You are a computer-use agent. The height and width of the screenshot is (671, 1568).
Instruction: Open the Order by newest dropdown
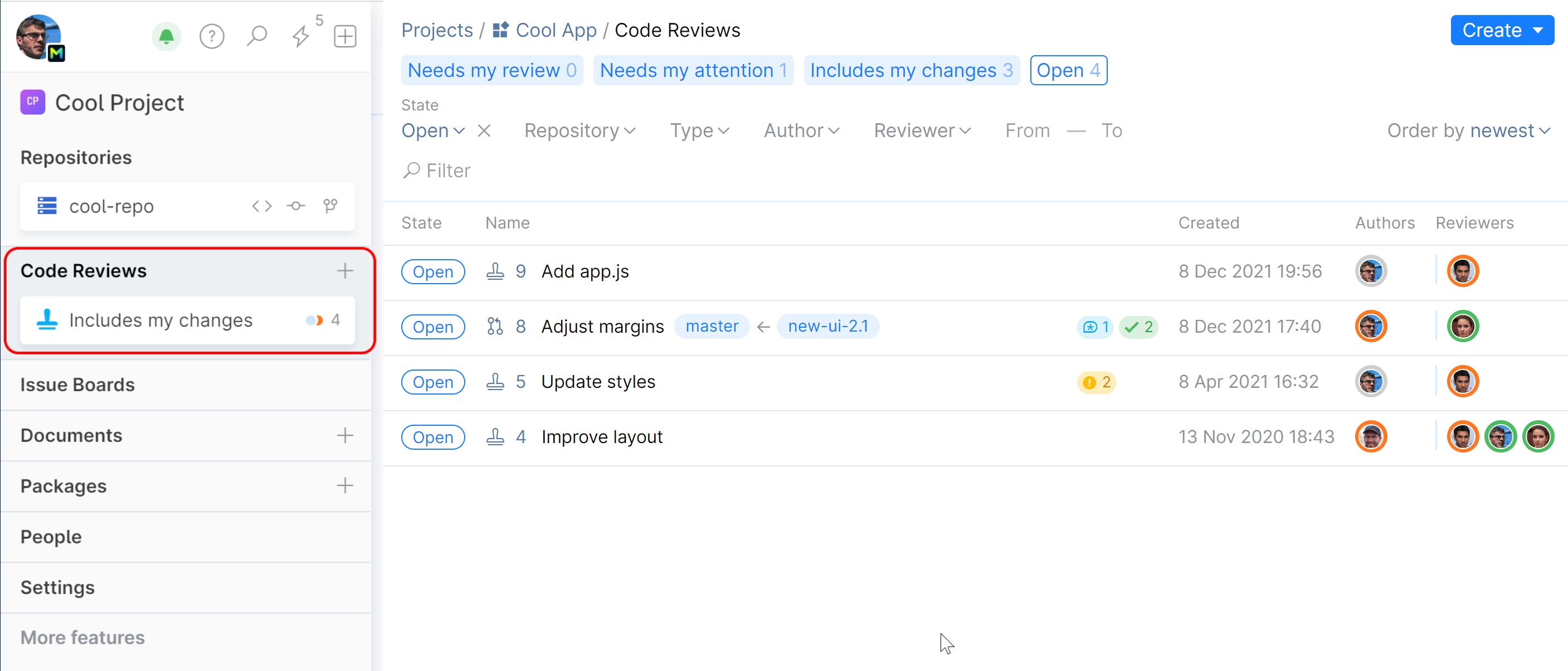[x=1468, y=131]
